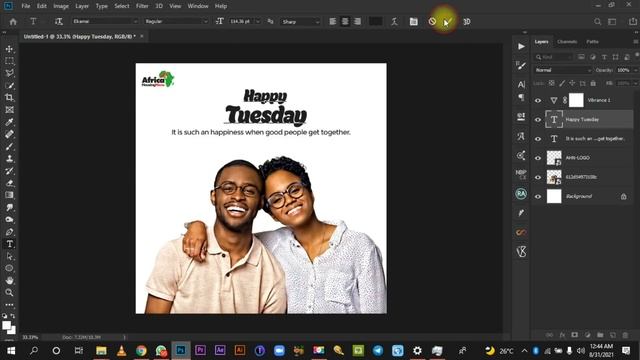Viewport: 640px width, 360px height.
Task: Toggle lock transparent pixels
Action: click(551, 83)
